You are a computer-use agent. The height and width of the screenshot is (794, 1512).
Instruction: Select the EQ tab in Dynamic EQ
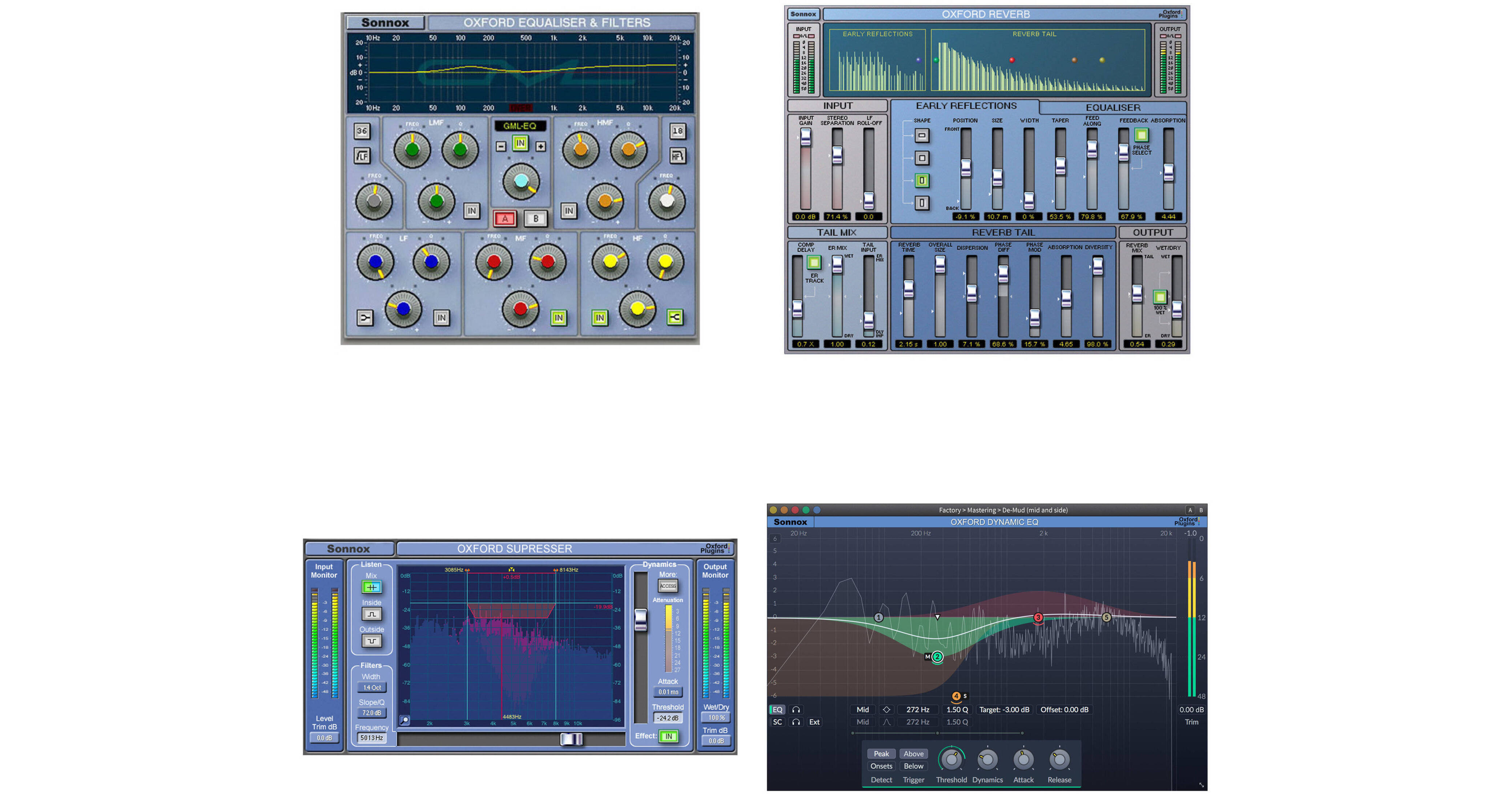(x=777, y=710)
